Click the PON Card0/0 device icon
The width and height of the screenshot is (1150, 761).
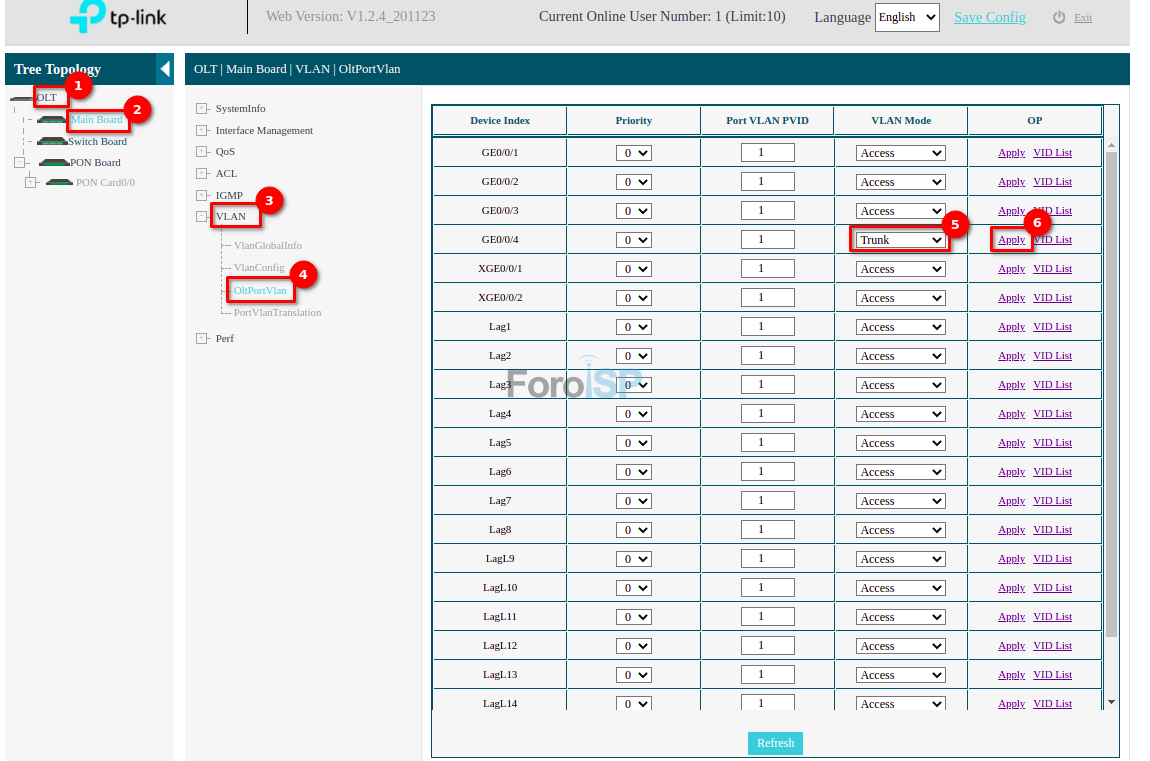pyautogui.click(x=60, y=183)
